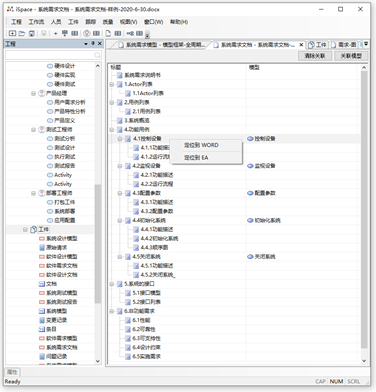Click the 模型 column header
Screen dimensions: 376x392
(x=302, y=67)
